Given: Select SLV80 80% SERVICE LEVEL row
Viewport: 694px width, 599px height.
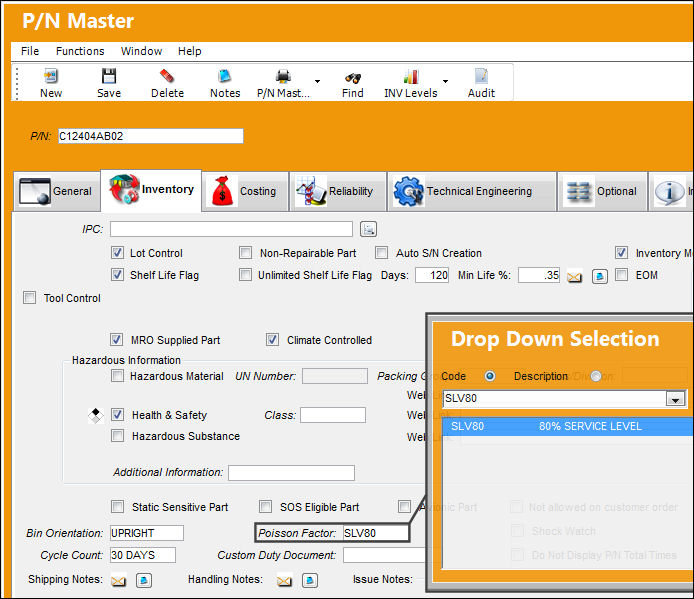Looking at the screenshot, I should [568, 427].
